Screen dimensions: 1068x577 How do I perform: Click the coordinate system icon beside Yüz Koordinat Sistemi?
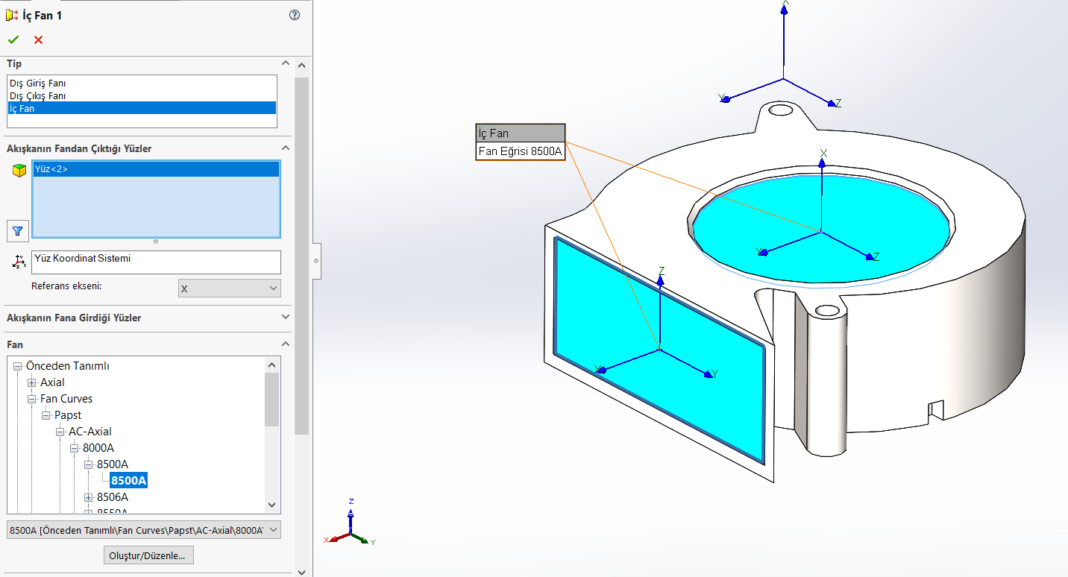[16, 261]
